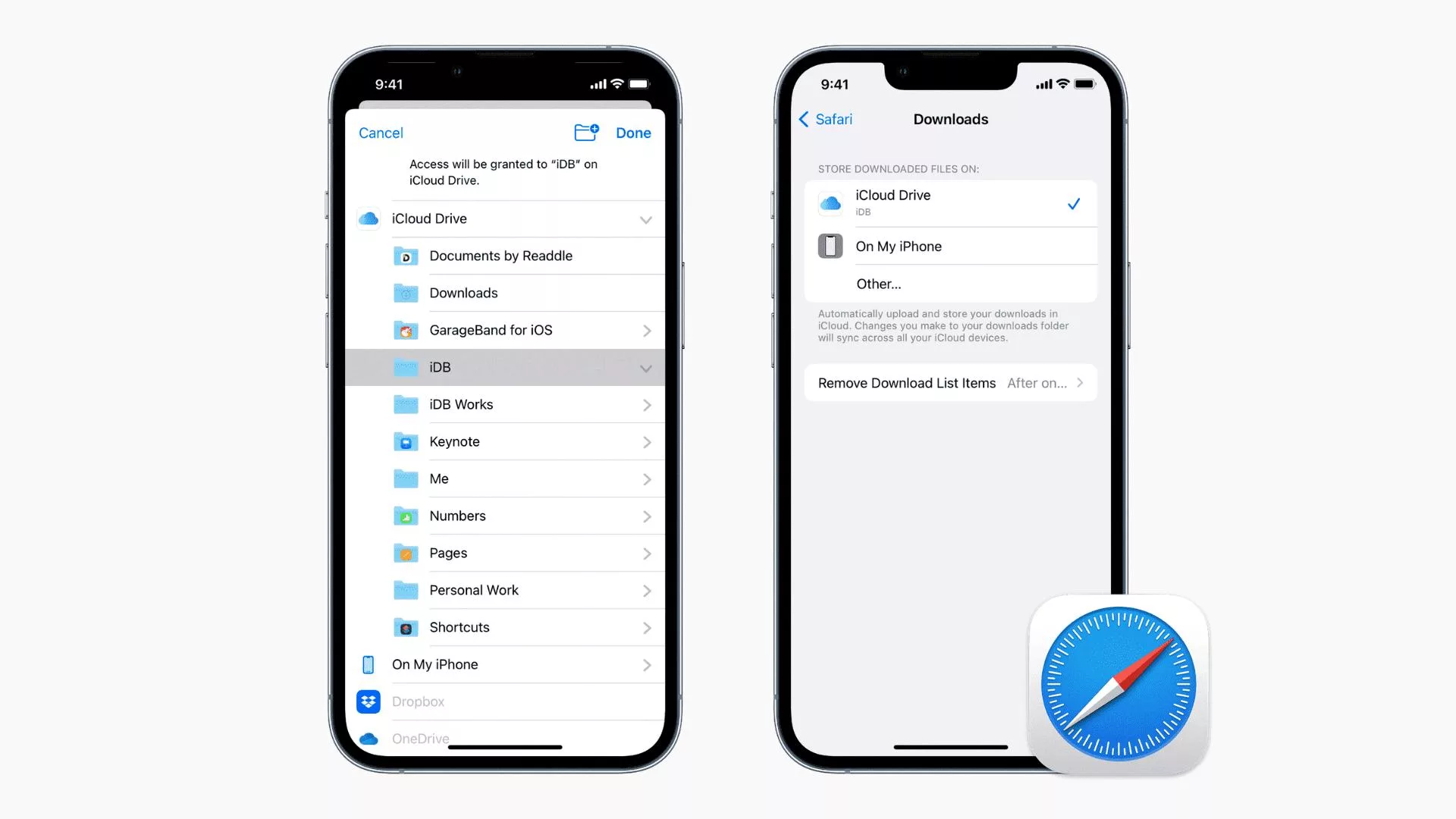Expand Keynote folder in iCloud Drive
This screenshot has height=819, width=1456.
pyautogui.click(x=647, y=441)
